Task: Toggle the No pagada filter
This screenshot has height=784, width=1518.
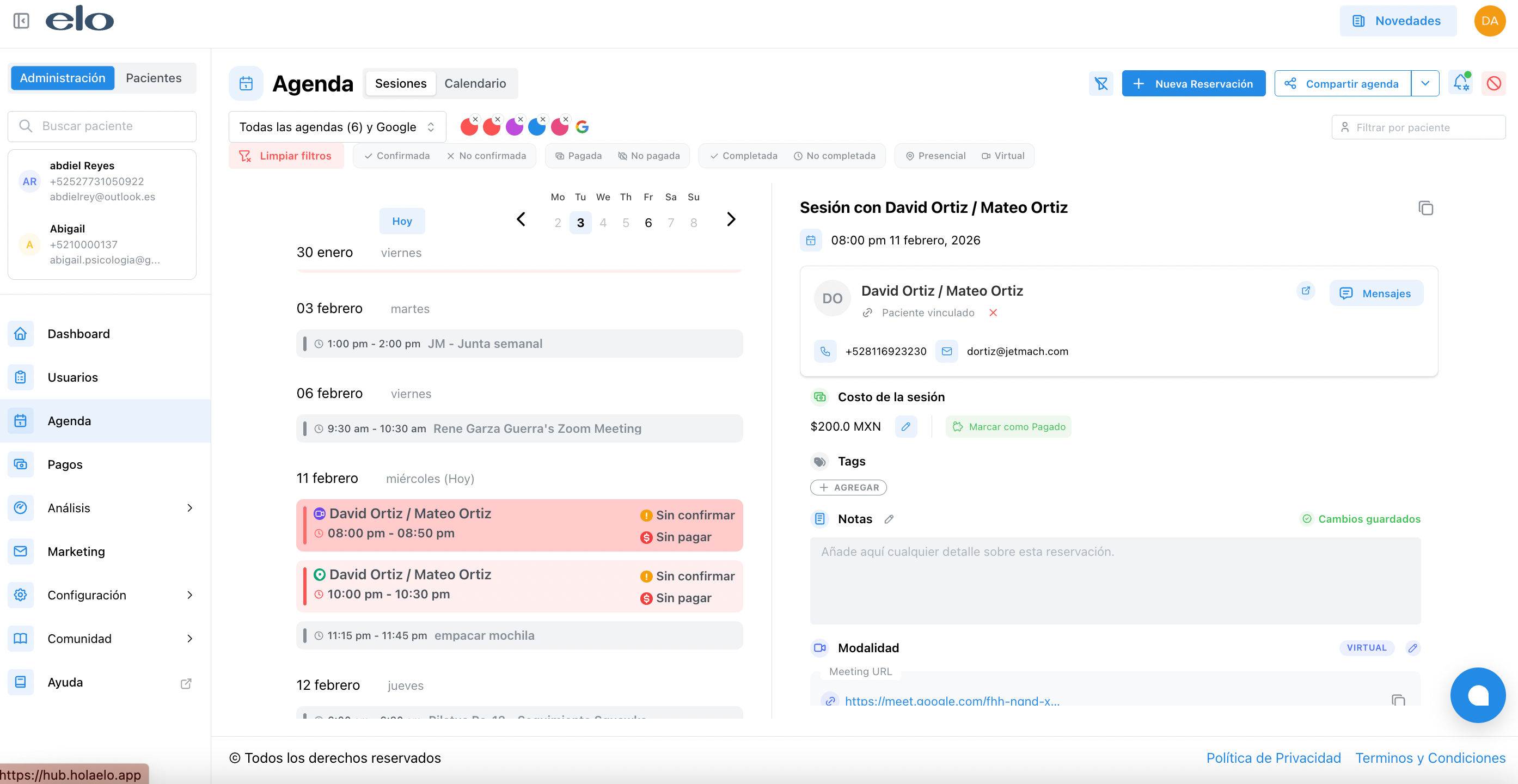Action: pyautogui.click(x=649, y=156)
